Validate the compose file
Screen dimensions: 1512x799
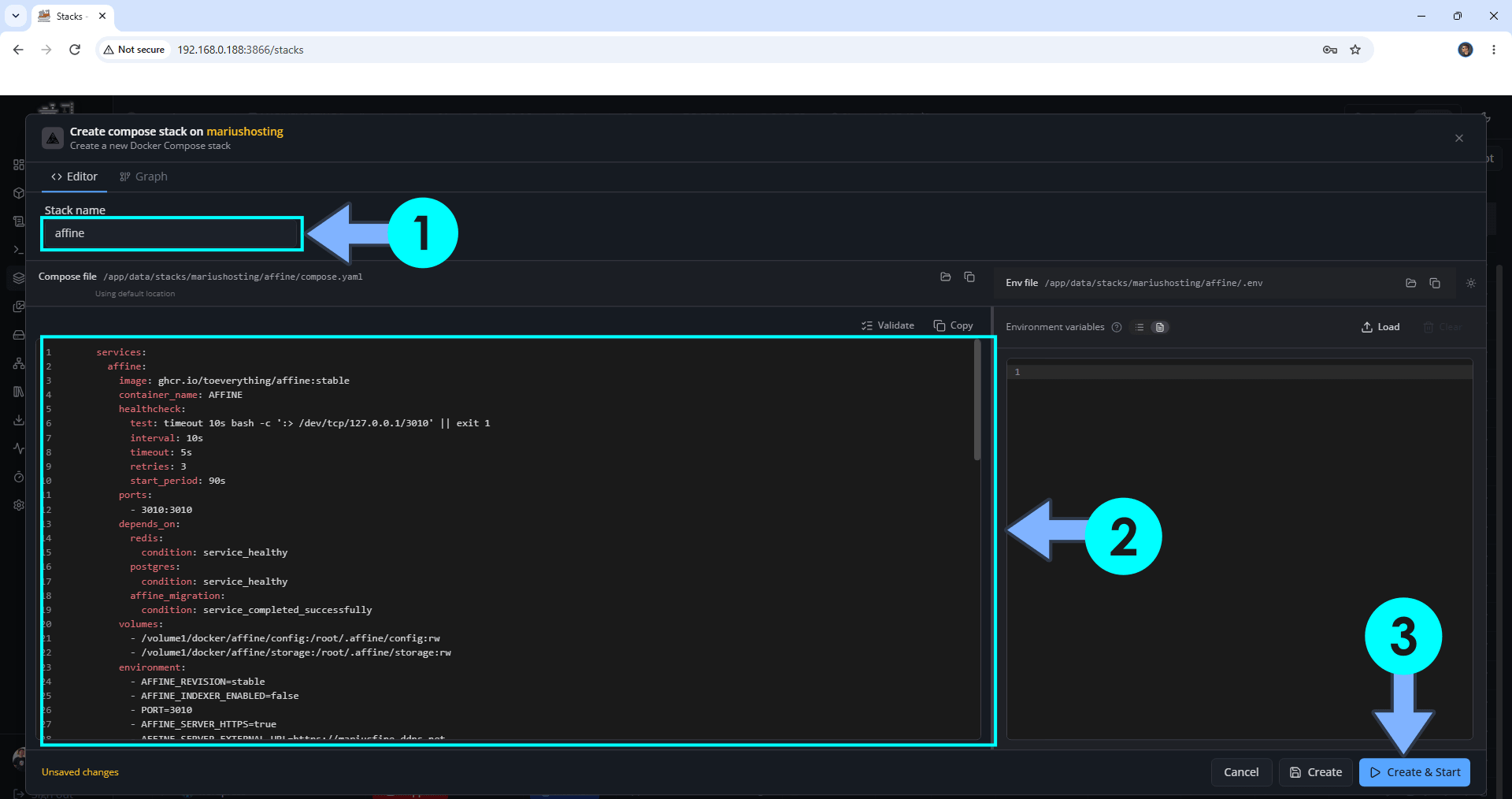coord(888,325)
